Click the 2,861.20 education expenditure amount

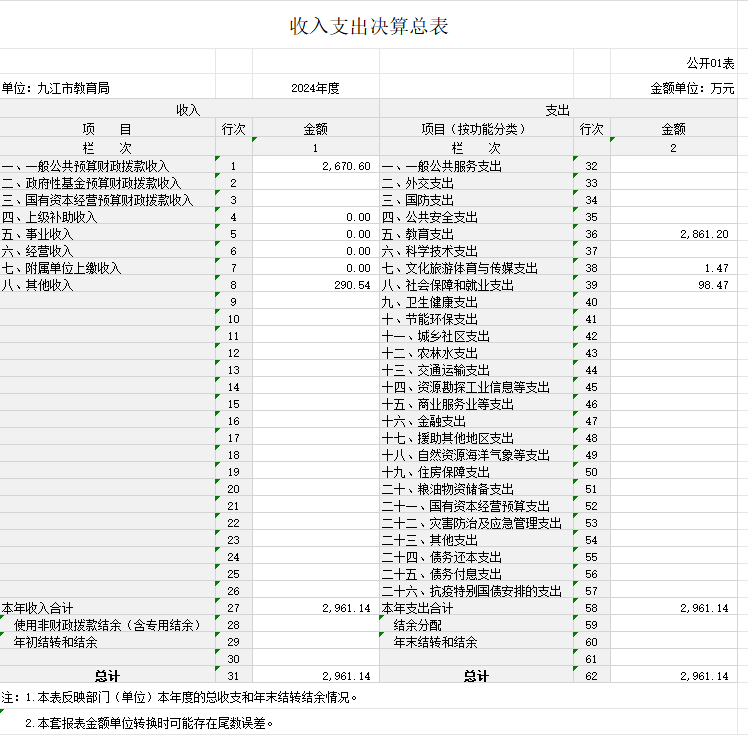703,234
